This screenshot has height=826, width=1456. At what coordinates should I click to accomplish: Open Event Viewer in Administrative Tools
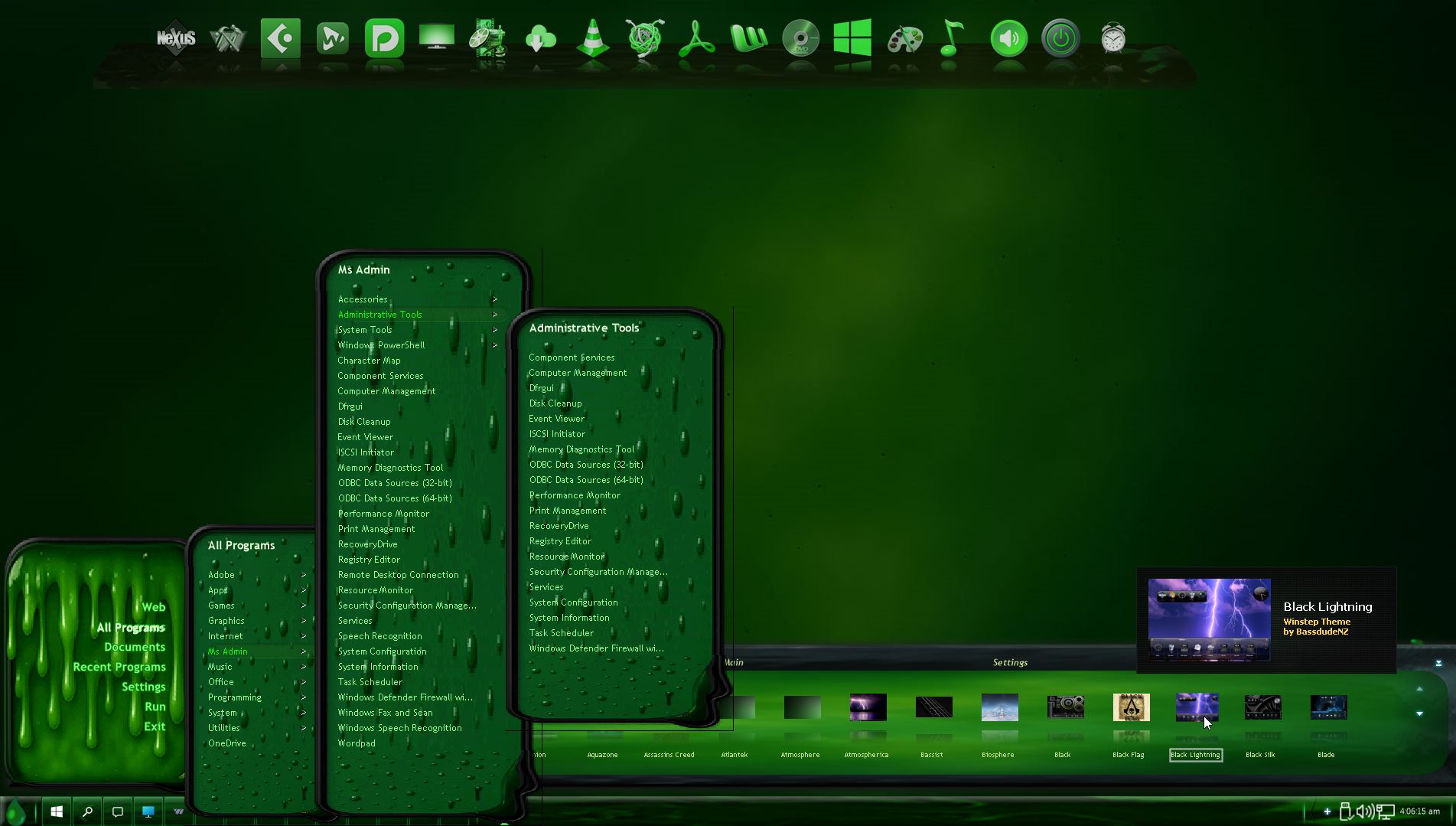(556, 419)
